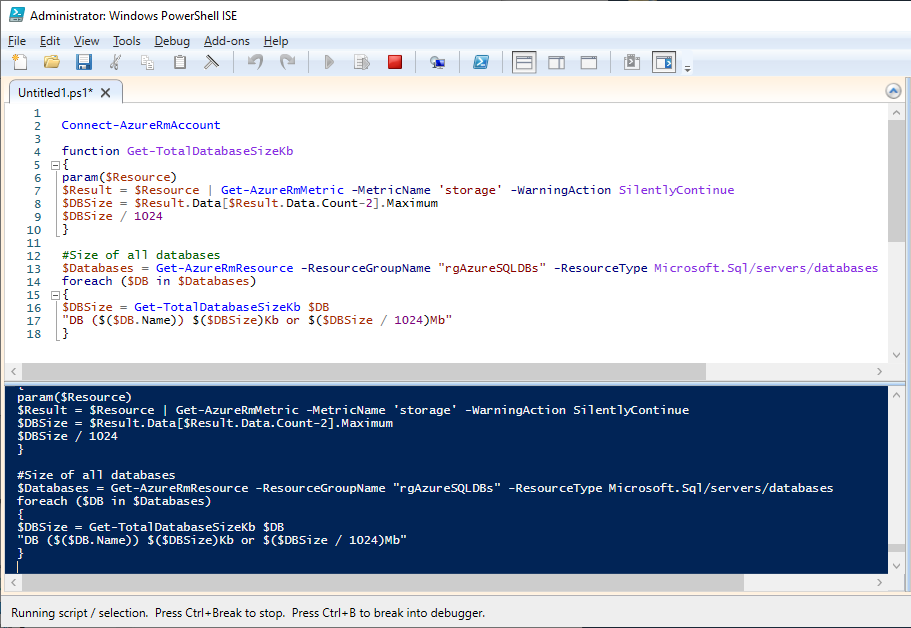911x628 pixels.
Task: Click the console pane scroll down arrow
Action: pyautogui.click(x=896, y=566)
